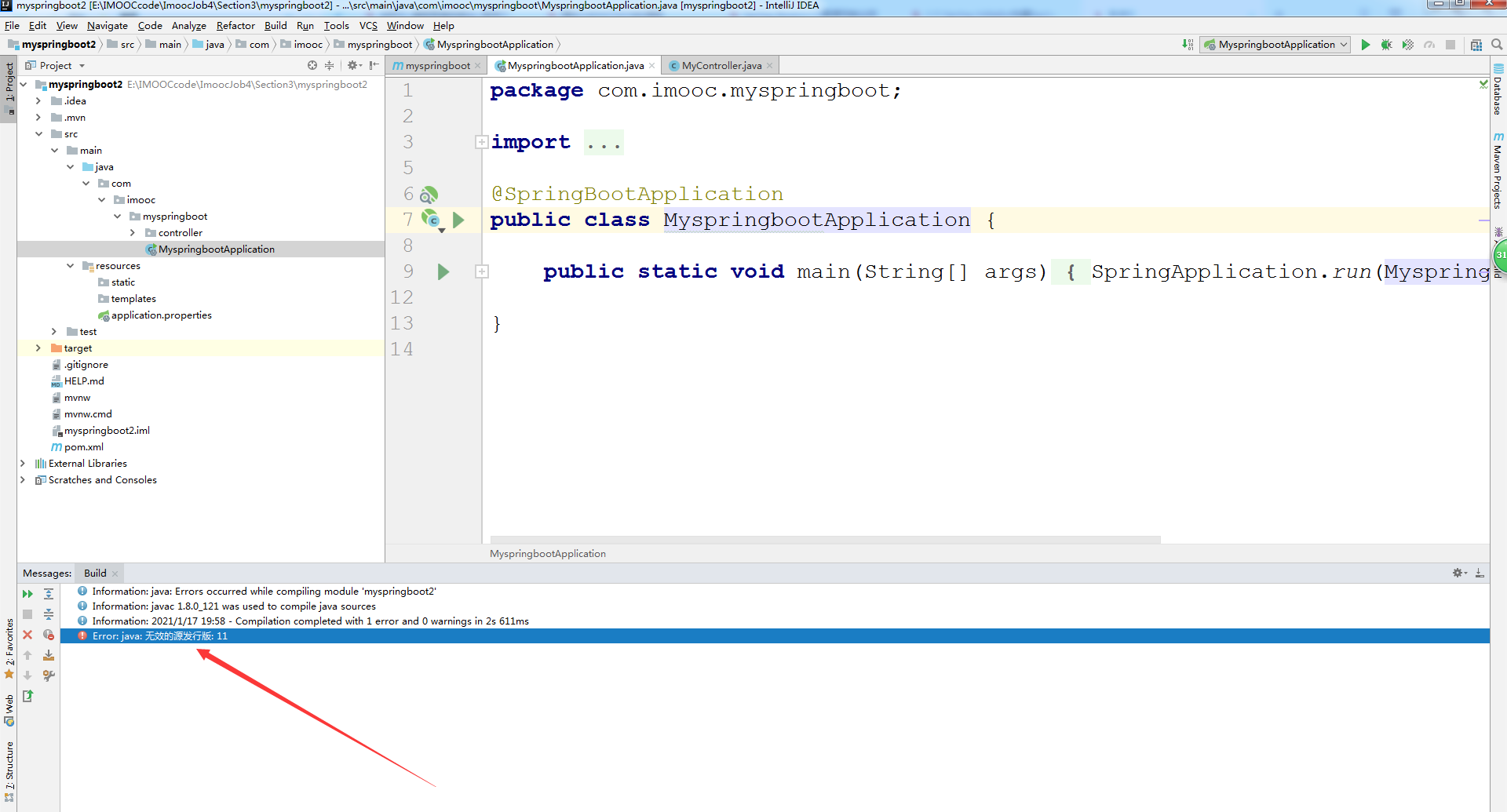Click the export to text file icon

27,696
